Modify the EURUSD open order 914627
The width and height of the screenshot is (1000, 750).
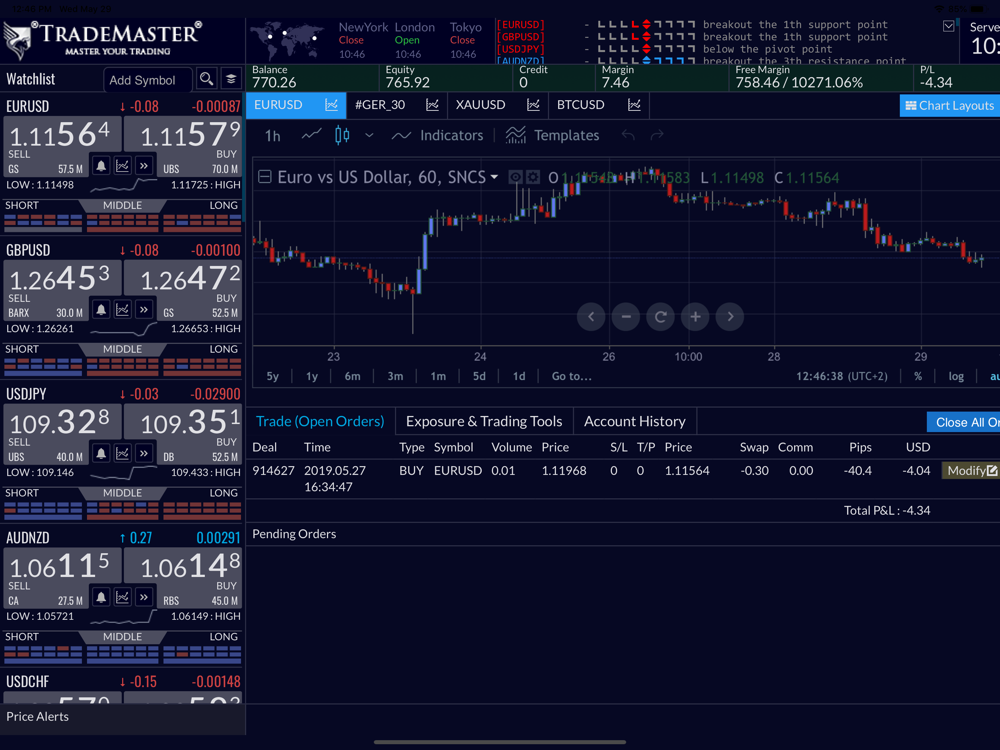point(971,471)
